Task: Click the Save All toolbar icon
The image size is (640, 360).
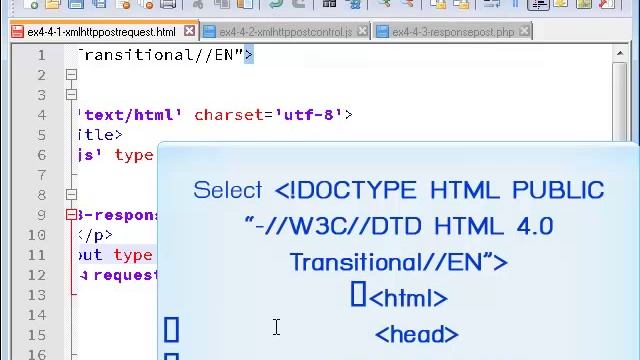Action: pyautogui.click(x=99, y=4)
